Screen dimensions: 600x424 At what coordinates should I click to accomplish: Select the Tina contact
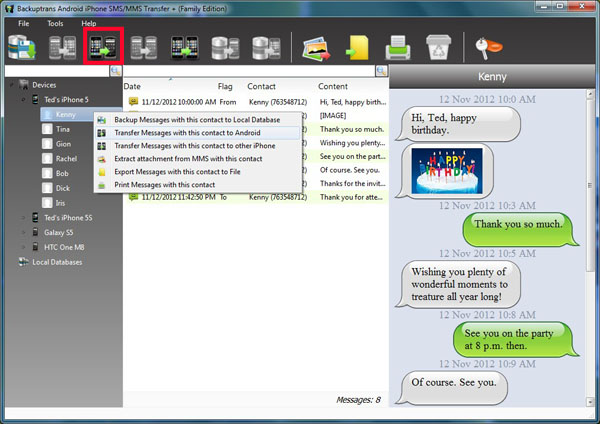63,129
